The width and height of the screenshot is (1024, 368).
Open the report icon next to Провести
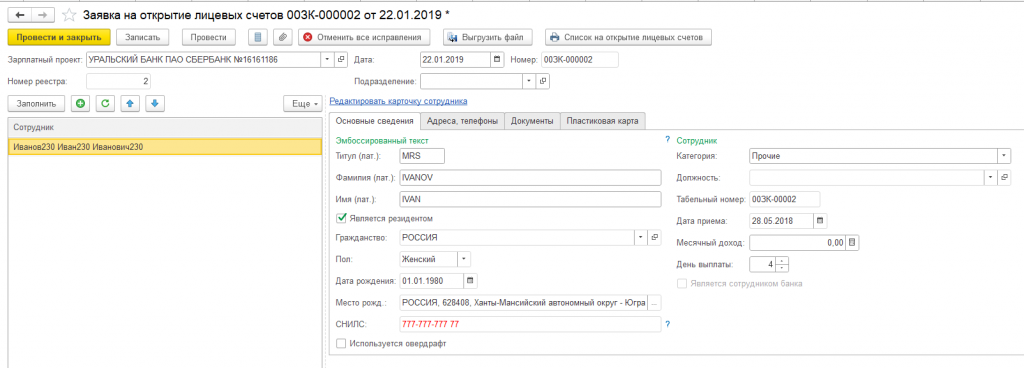[x=258, y=37]
